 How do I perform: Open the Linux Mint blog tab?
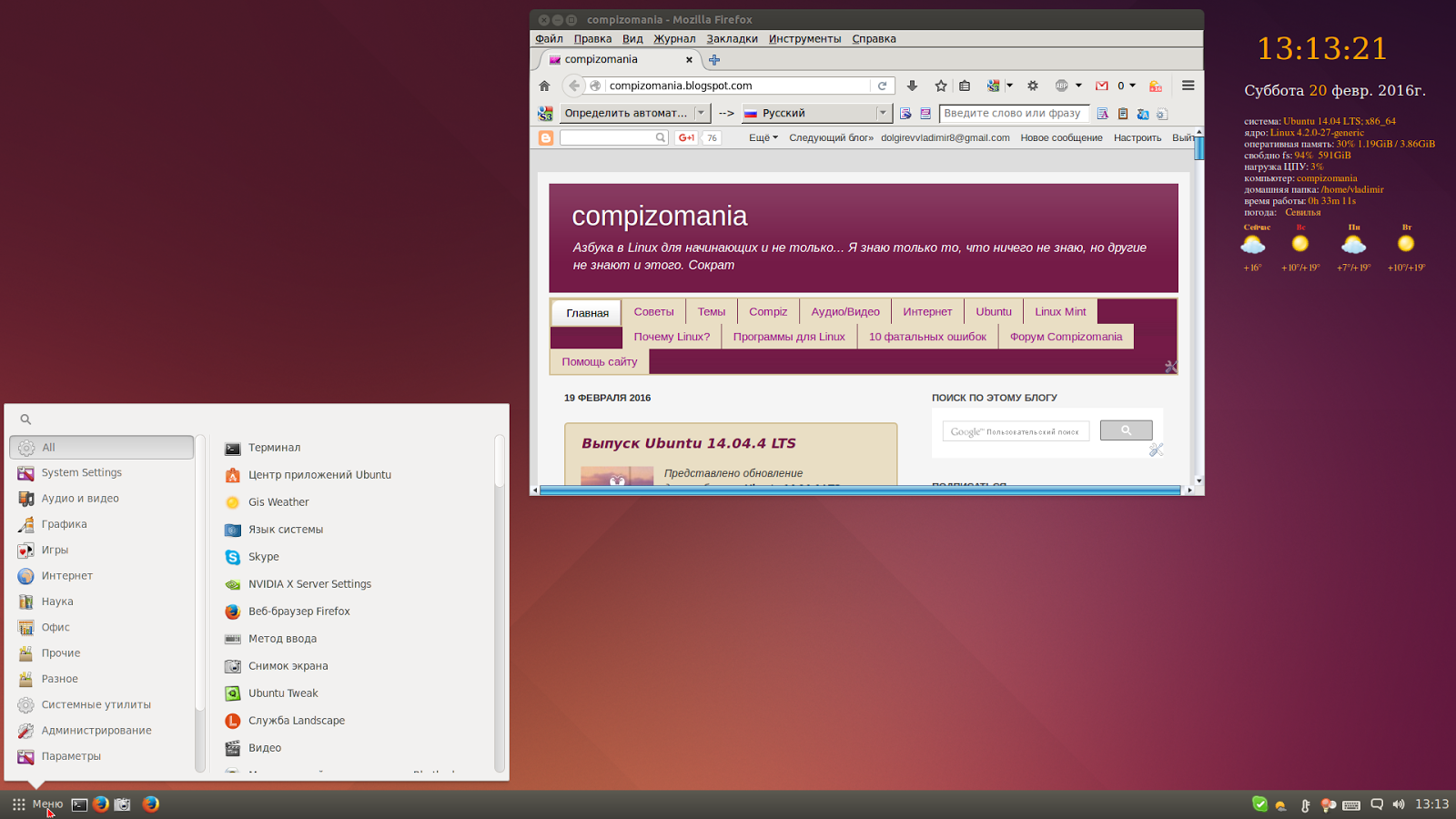click(1060, 312)
